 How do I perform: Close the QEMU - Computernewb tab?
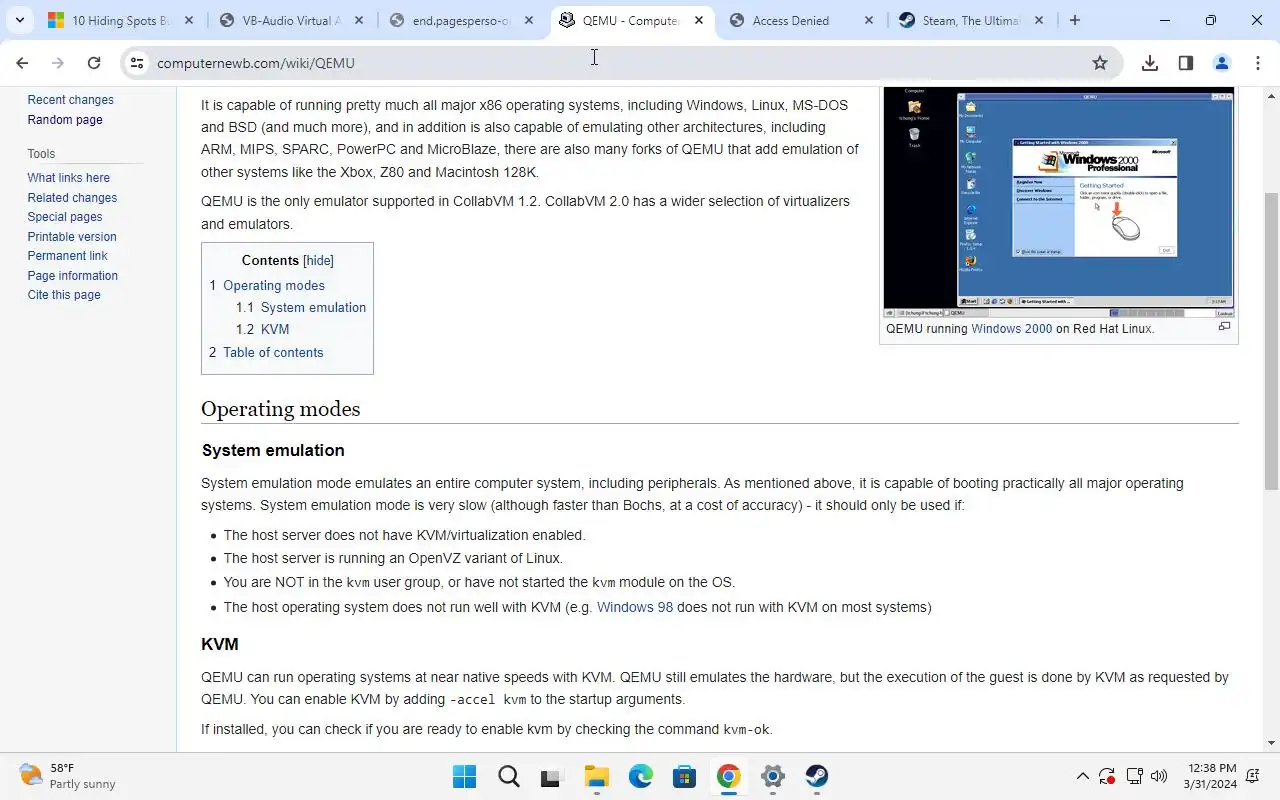tap(699, 20)
